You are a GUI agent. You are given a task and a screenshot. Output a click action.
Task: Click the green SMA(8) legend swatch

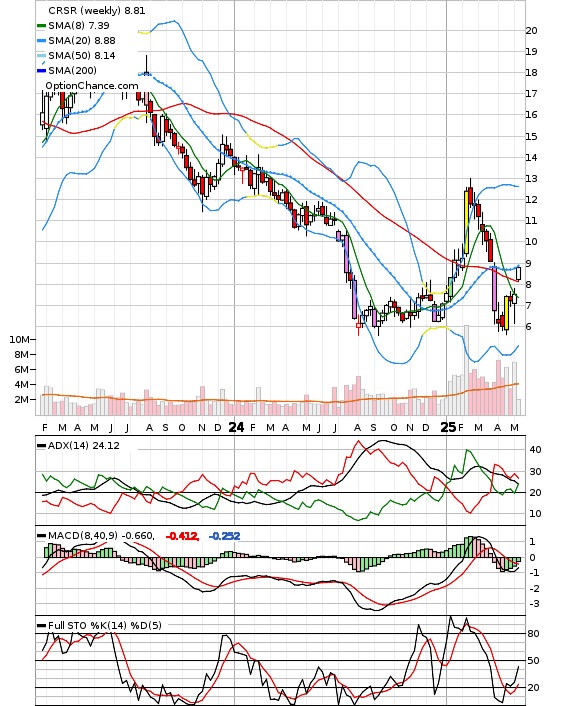click(x=41, y=26)
